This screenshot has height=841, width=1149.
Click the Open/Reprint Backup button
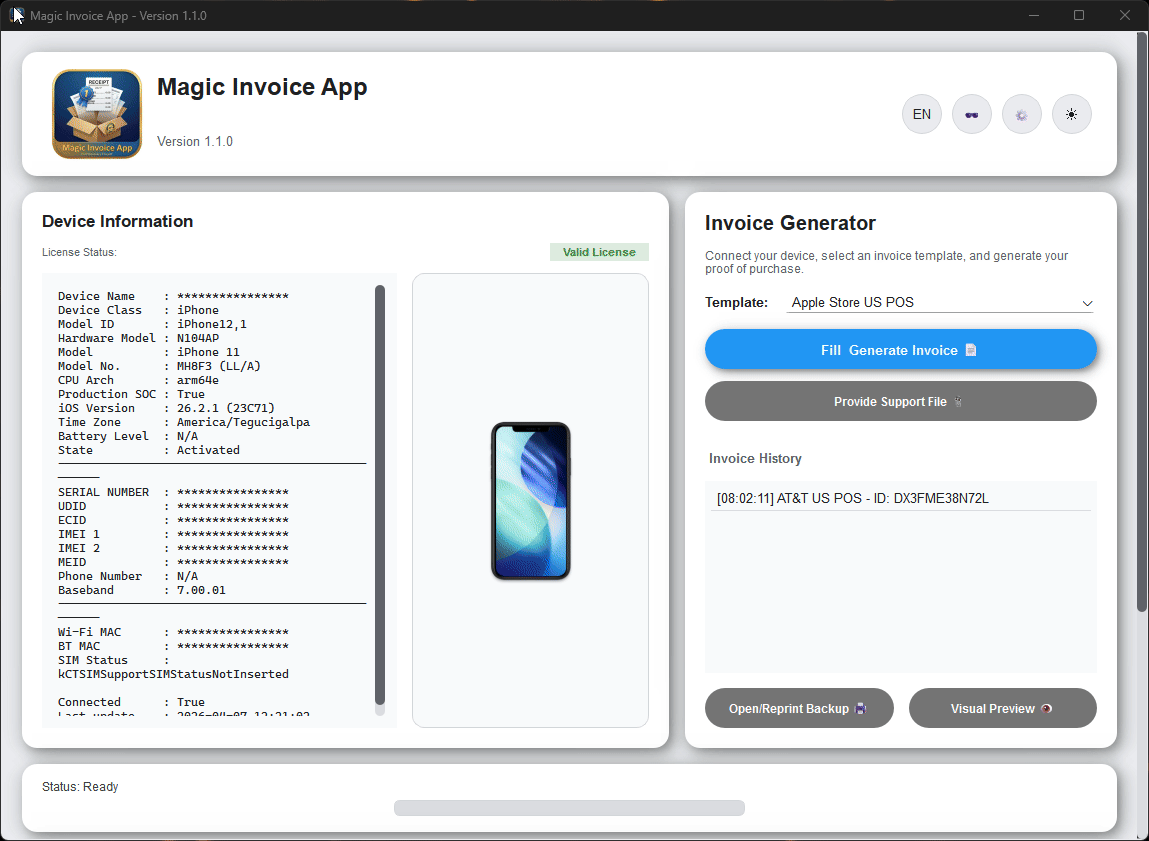(x=799, y=708)
